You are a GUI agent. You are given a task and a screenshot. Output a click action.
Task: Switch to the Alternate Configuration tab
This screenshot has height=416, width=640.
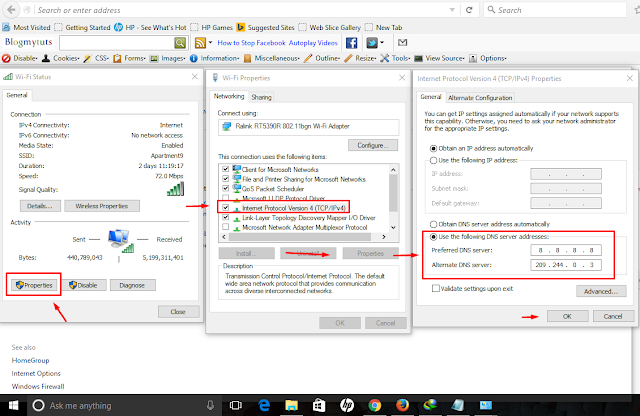pos(481,97)
